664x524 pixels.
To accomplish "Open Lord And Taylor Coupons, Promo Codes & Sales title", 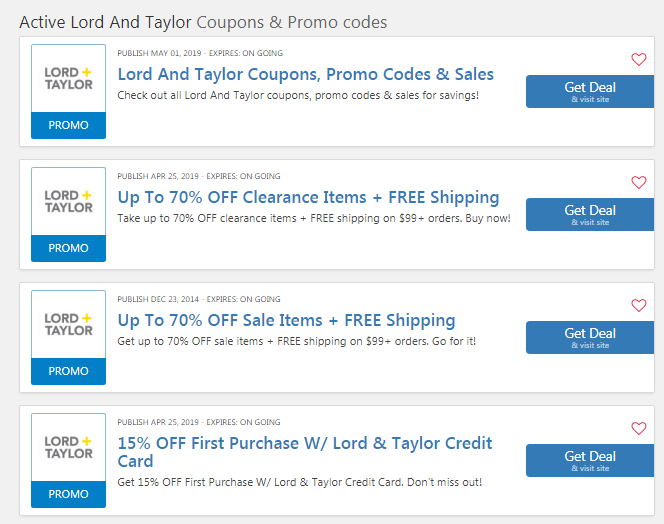I will 305,74.
